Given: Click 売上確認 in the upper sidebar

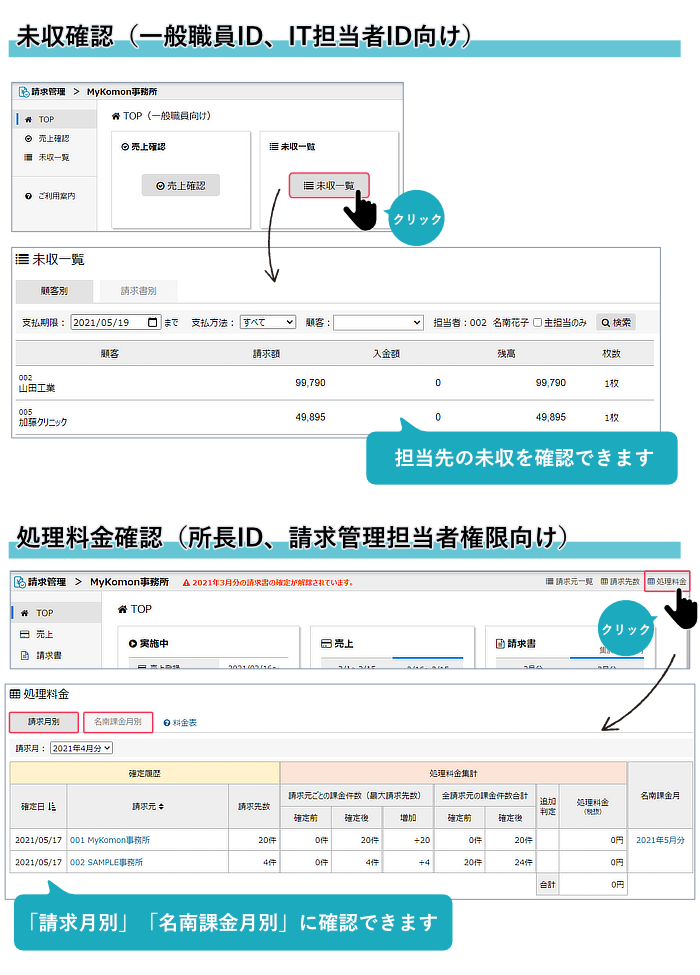Looking at the screenshot, I should [52, 138].
